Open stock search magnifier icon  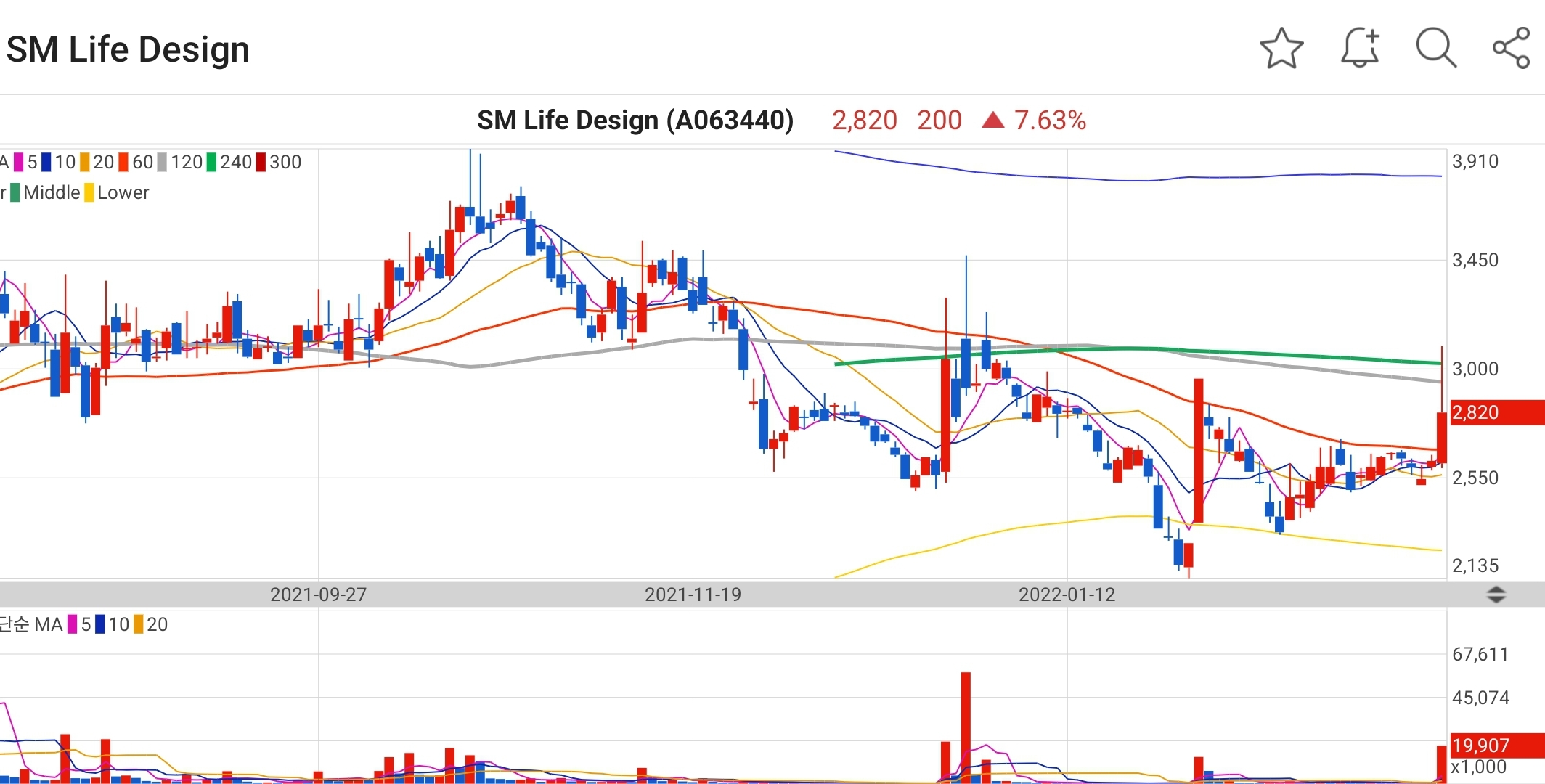click(1436, 49)
